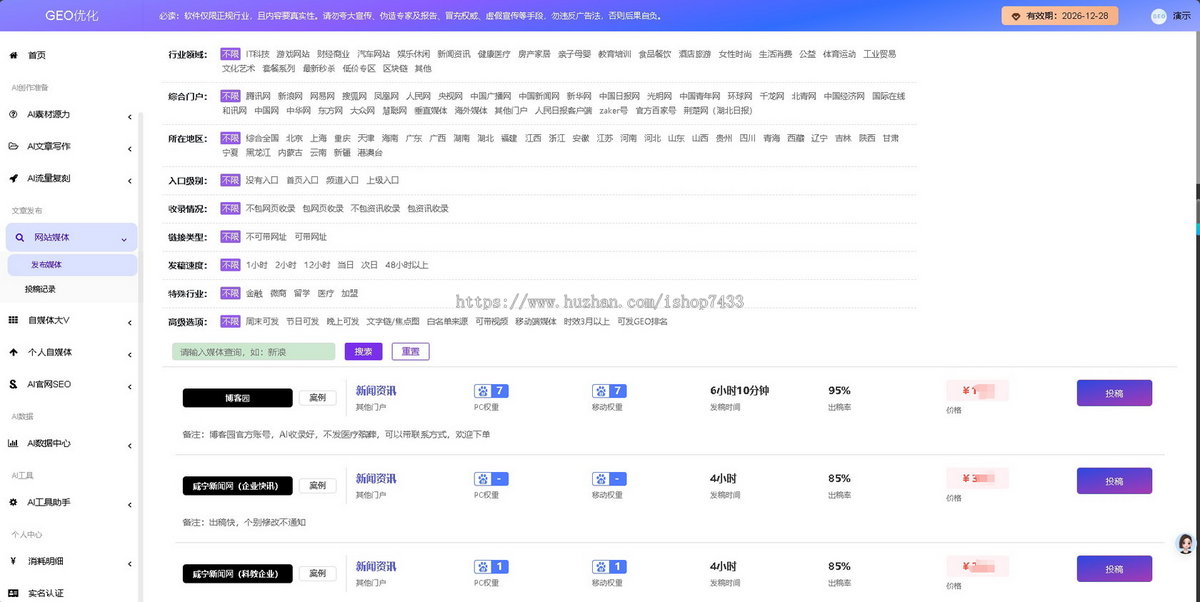Open the 投稿记录 submenu item
This screenshot has height=602, width=1200.
coord(40,288)
